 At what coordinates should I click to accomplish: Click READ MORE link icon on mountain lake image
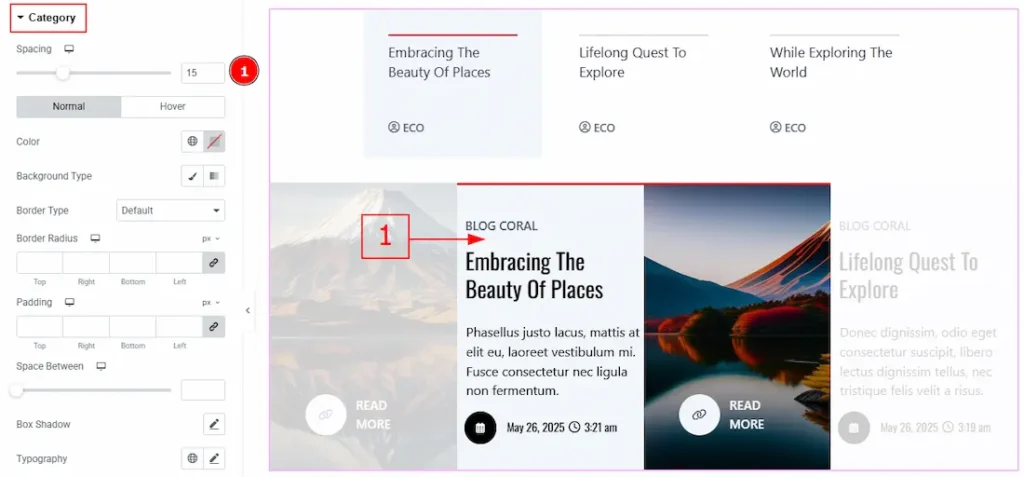[x=699, y=414]
